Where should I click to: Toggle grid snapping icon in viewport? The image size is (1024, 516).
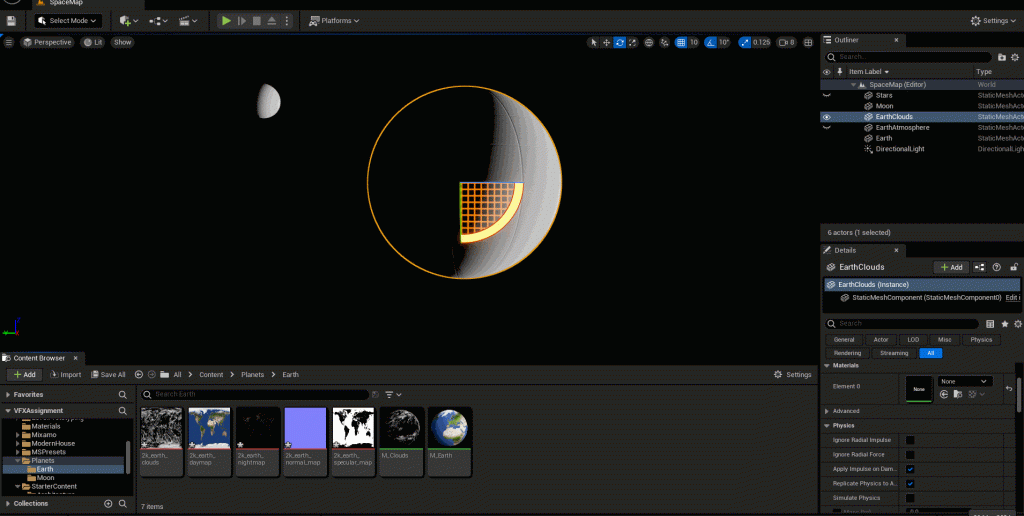pos(681,42)
